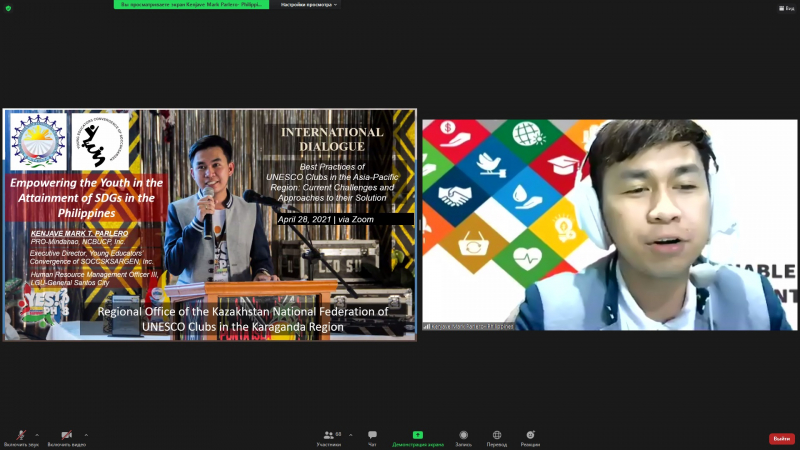Turn on camera with Включить видео
Image resolution: width=800 pixels, height=450 pixels.
66,435
